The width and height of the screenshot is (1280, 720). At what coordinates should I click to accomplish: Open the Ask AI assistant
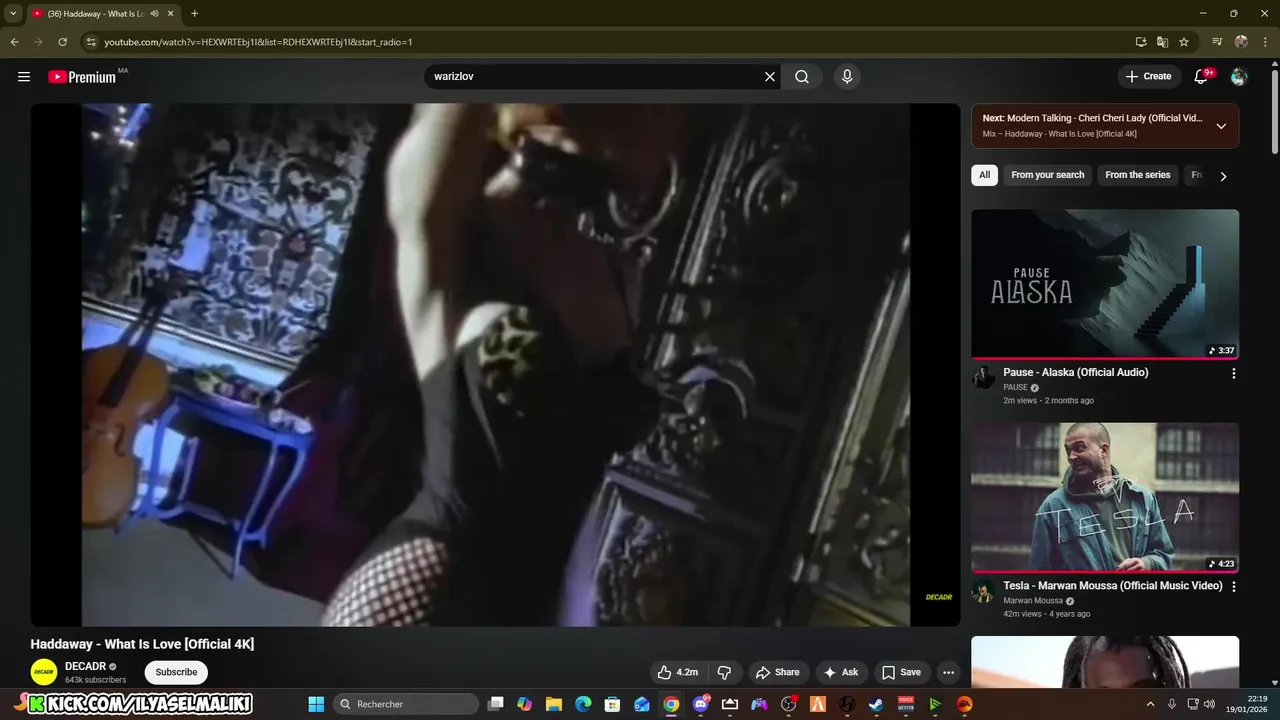tap(840, 672)
